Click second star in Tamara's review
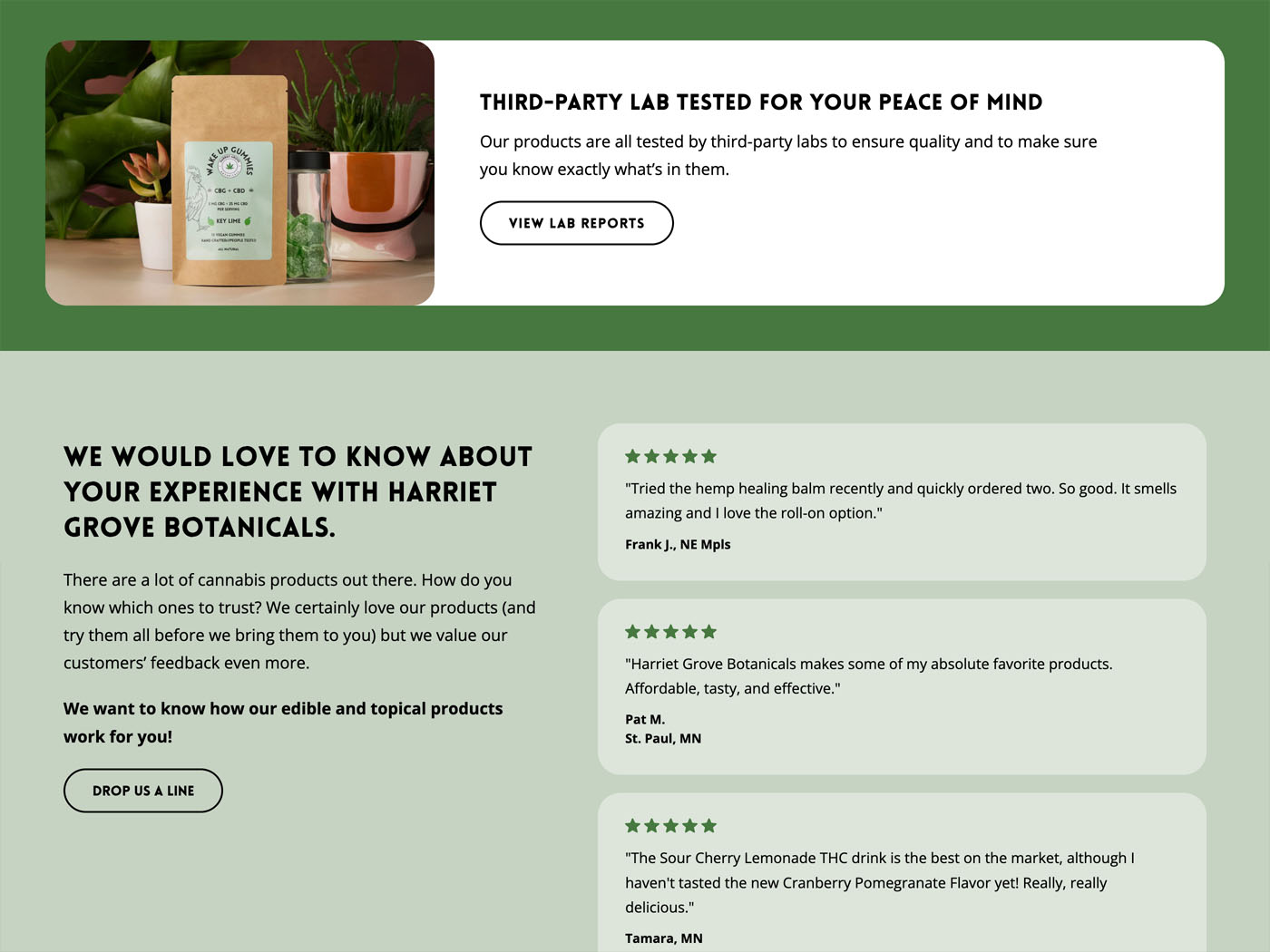The width and height of the screenshot is (1270, 952). [x=652, y=825]
